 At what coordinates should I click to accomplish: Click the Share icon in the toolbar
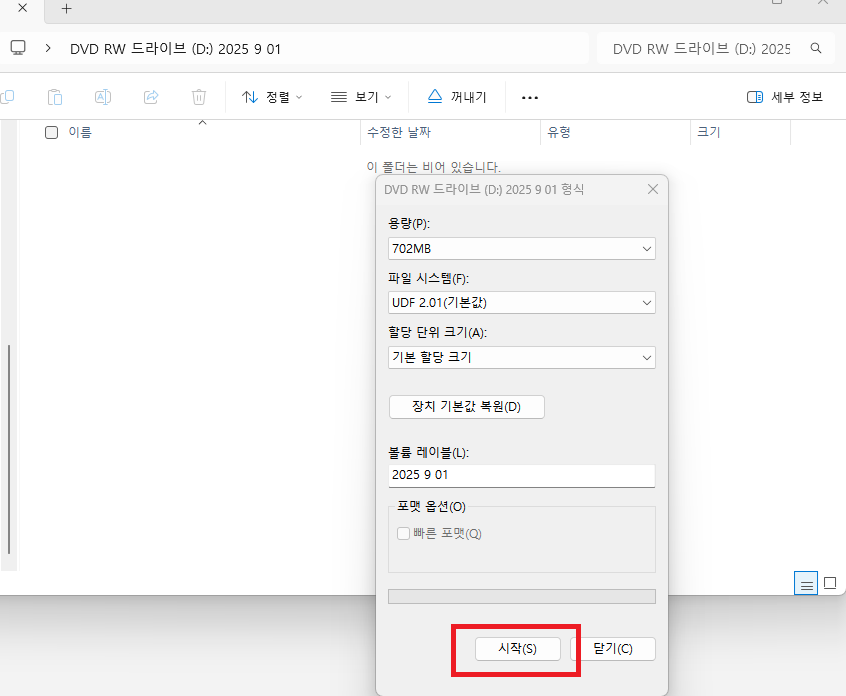click(x=151, y=96)
